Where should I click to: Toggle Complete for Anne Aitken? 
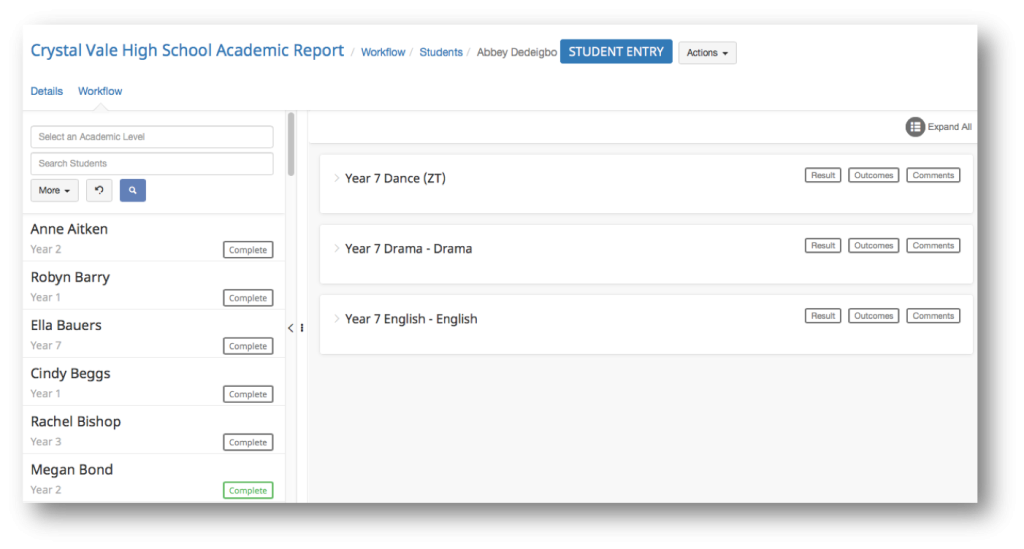tap(248, 250)
